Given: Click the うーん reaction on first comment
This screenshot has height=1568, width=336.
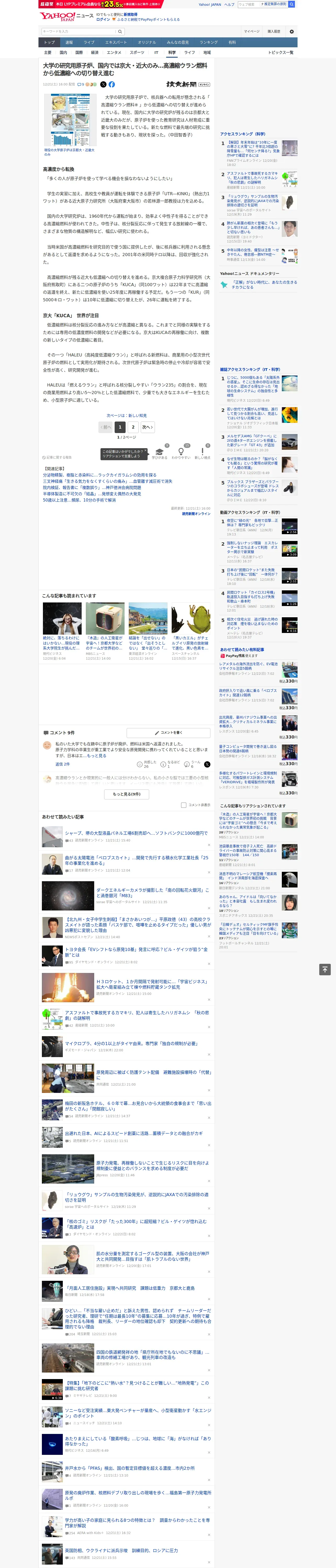Looking at the screenshot, I should 187,764.
